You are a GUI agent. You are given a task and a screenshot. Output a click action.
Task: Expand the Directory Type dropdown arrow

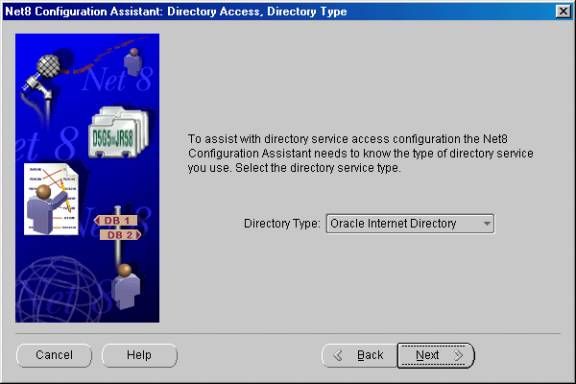[x=487, y=223]
